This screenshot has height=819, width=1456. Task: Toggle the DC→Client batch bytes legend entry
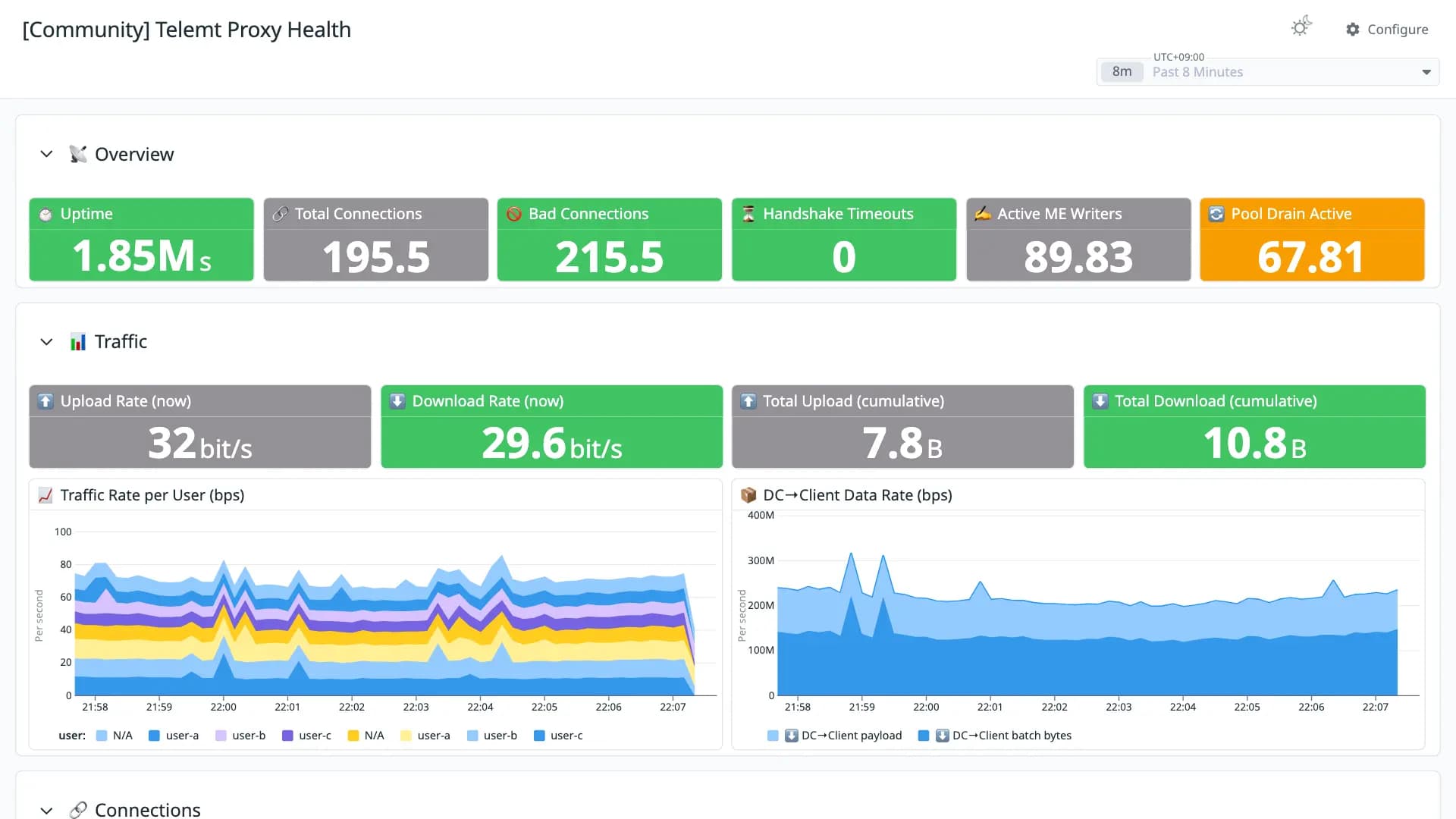click(995, 736)
